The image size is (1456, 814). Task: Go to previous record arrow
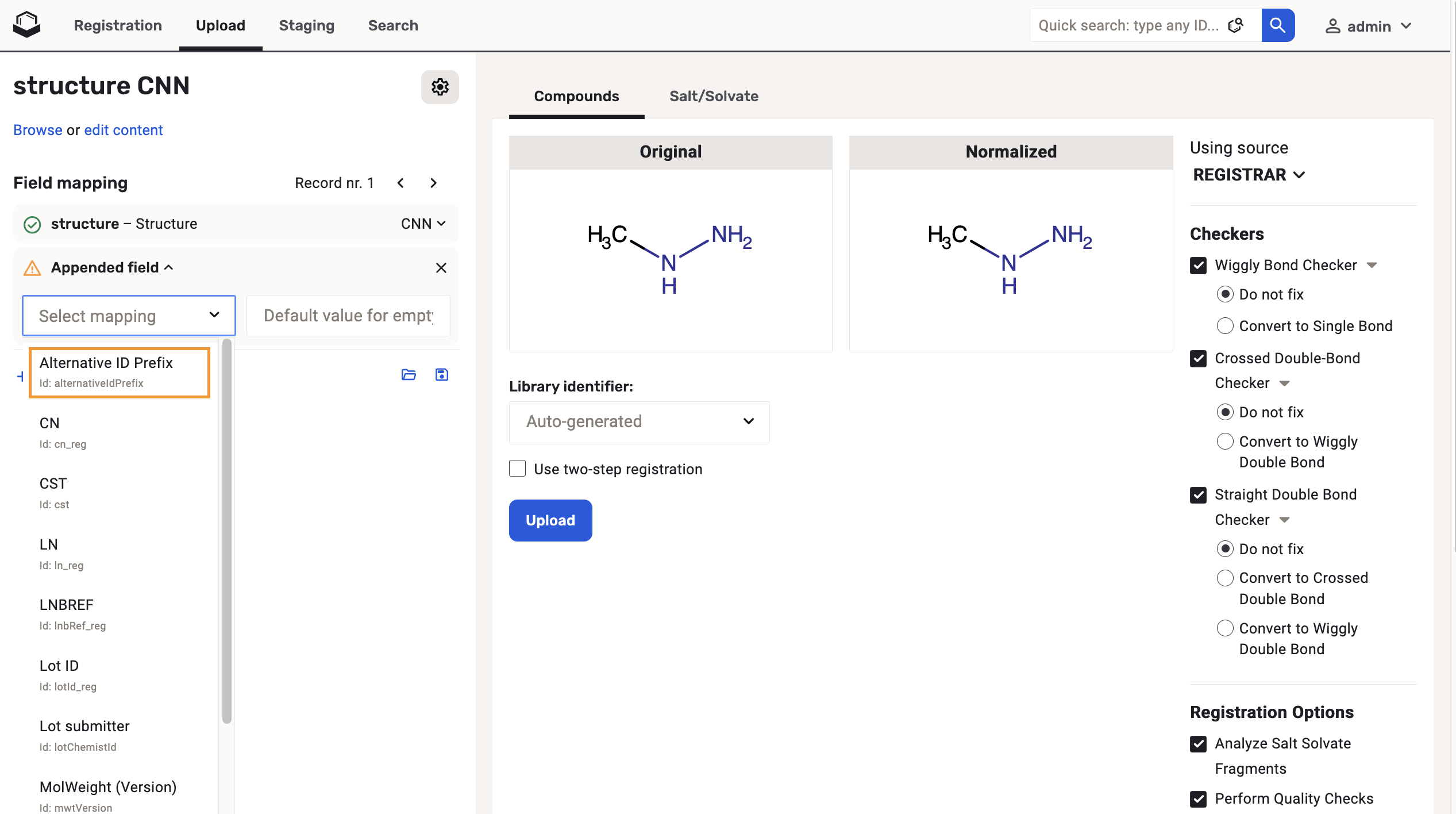point(400,183)
